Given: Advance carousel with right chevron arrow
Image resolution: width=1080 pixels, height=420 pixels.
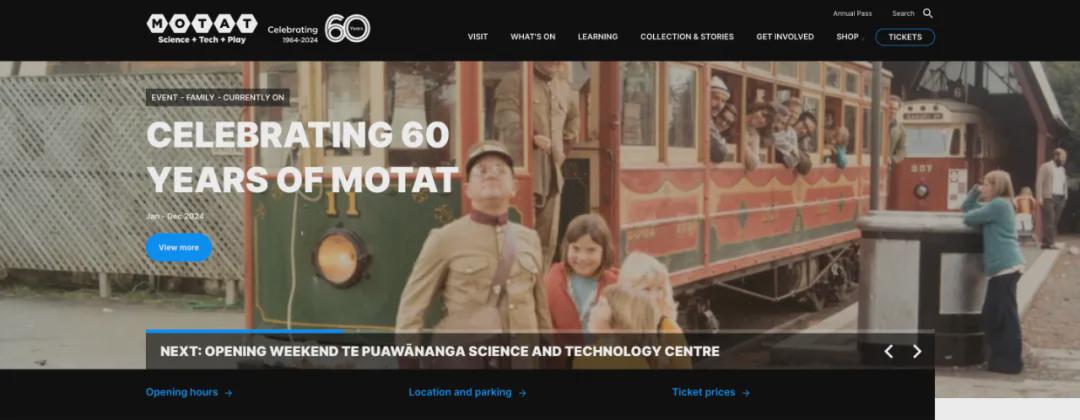Looking at the screenshot, I should pos(917,352).
